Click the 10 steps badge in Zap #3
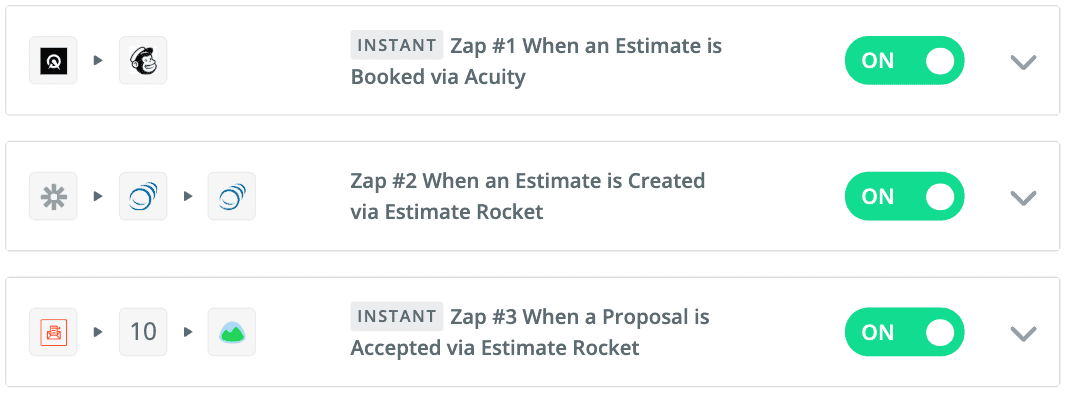This screenshot has height=393, width=1067. (x=143, y=332)
